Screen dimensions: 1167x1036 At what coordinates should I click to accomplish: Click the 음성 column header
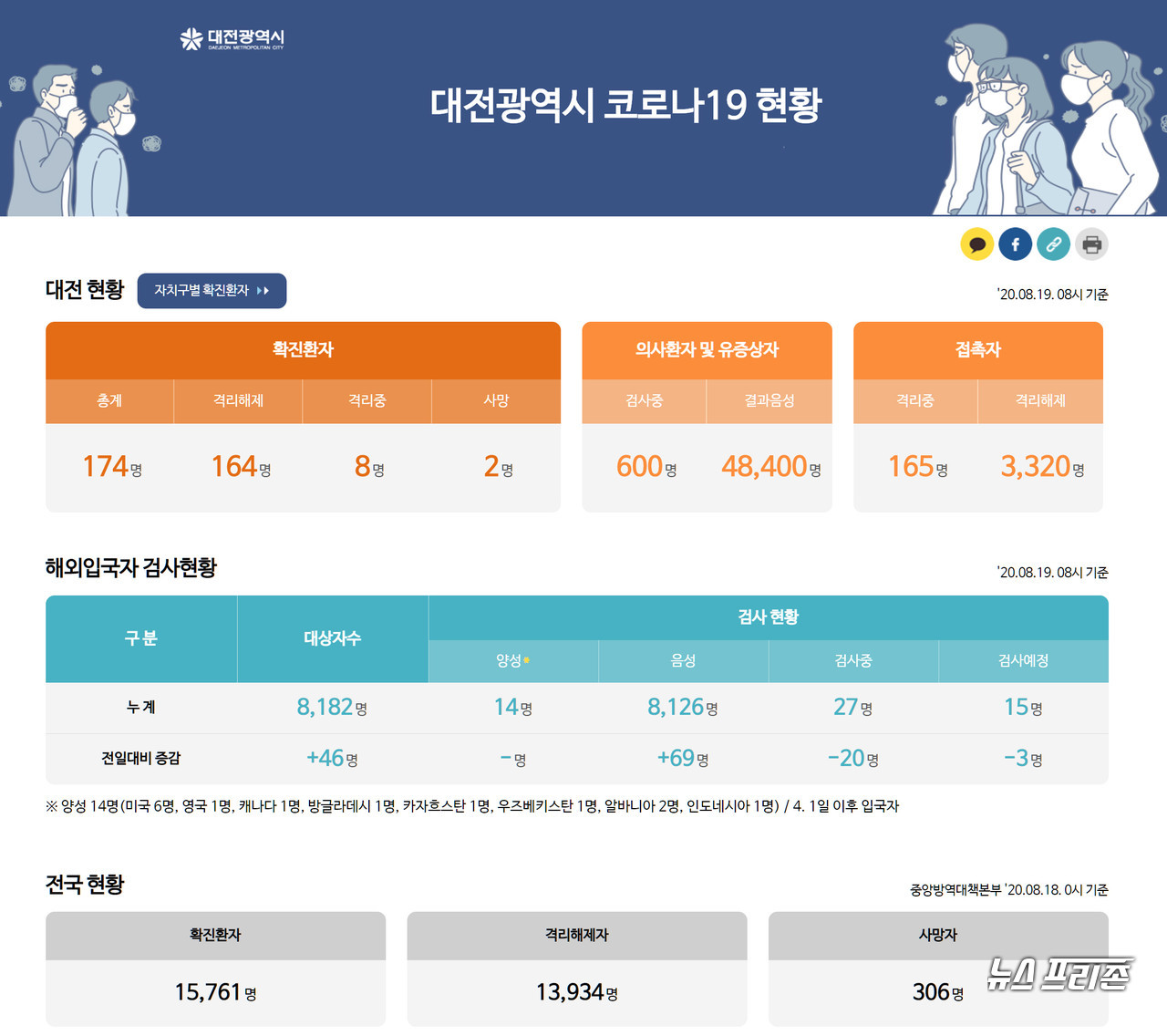(684, 661)
